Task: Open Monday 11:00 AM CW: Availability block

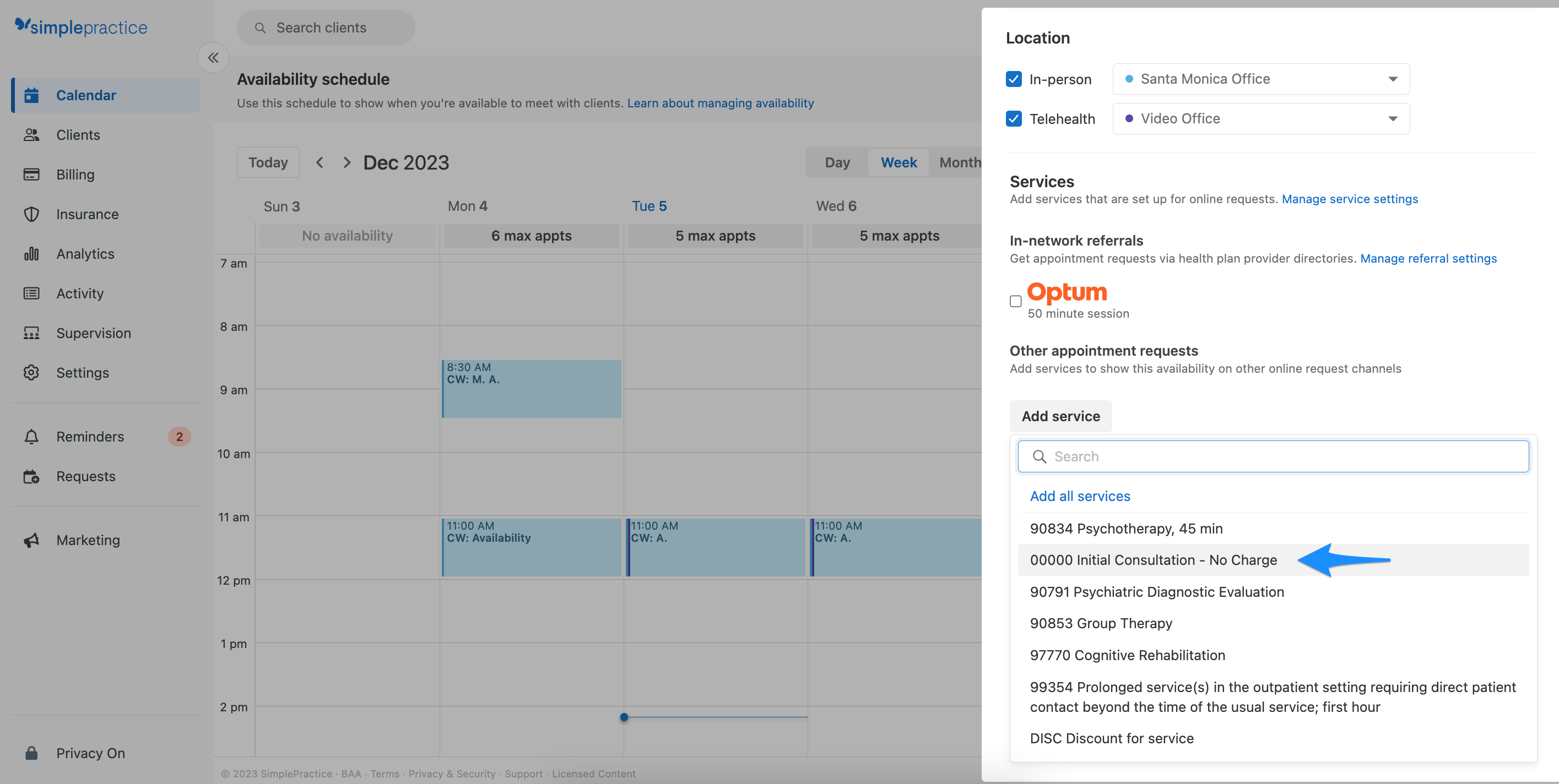Action: 532,547
